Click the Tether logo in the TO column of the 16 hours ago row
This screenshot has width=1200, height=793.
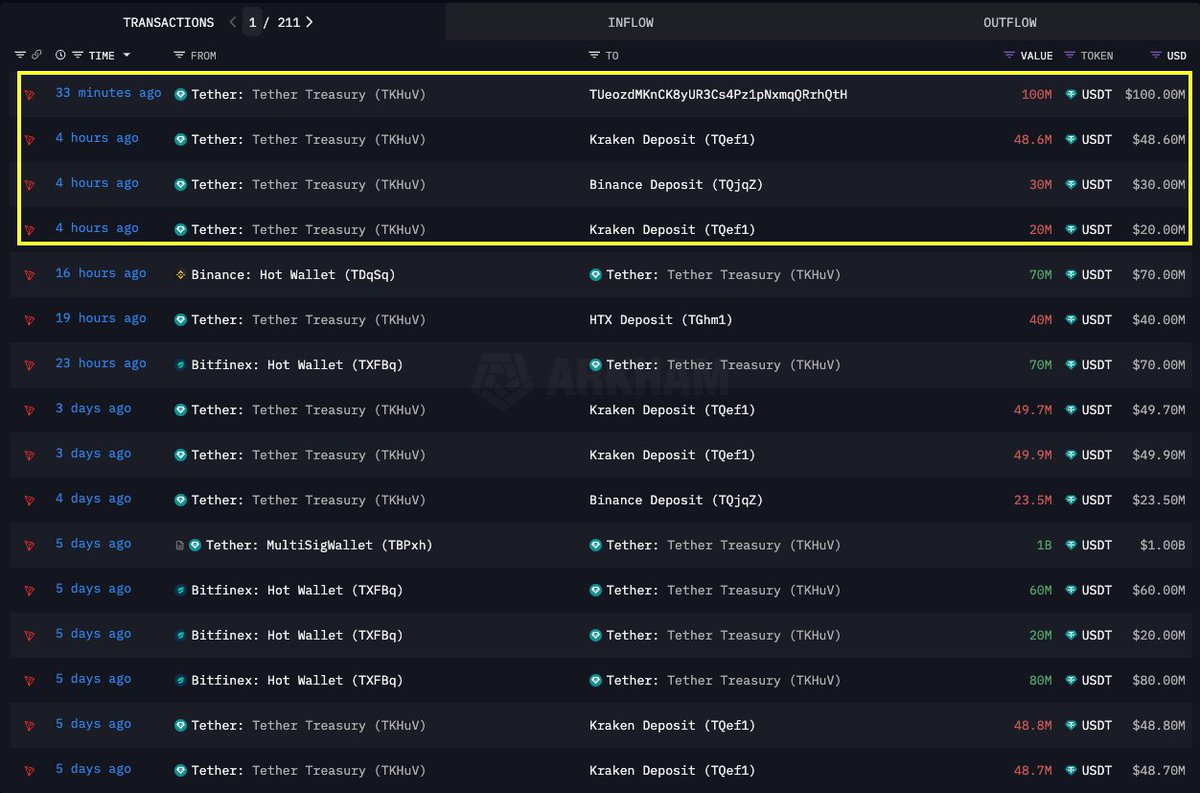coord(596,275)
